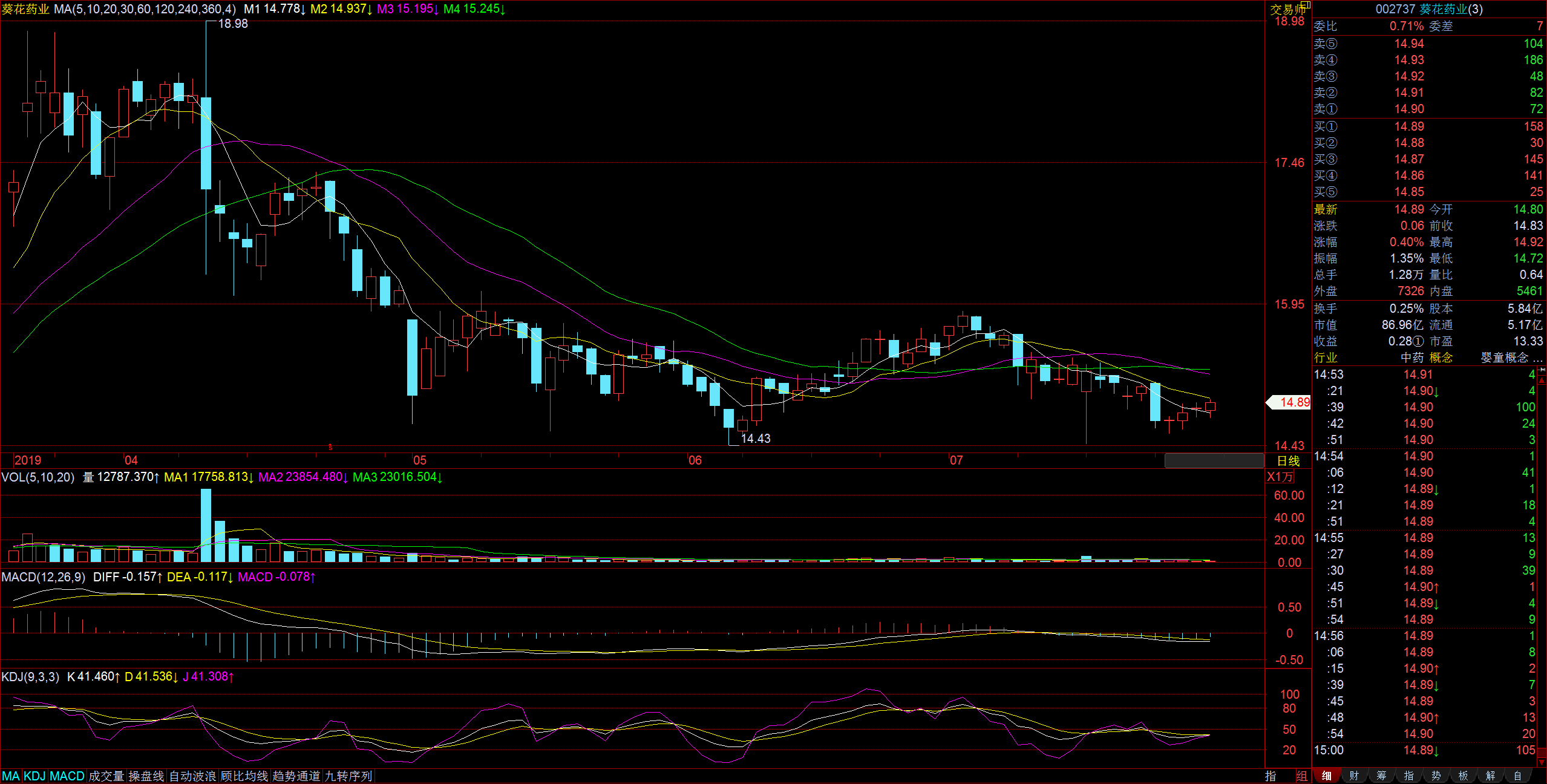The image size is (1547, 784).
Task: Click the VOL(5,10,20) indicator label
Action: pos(38,477)
